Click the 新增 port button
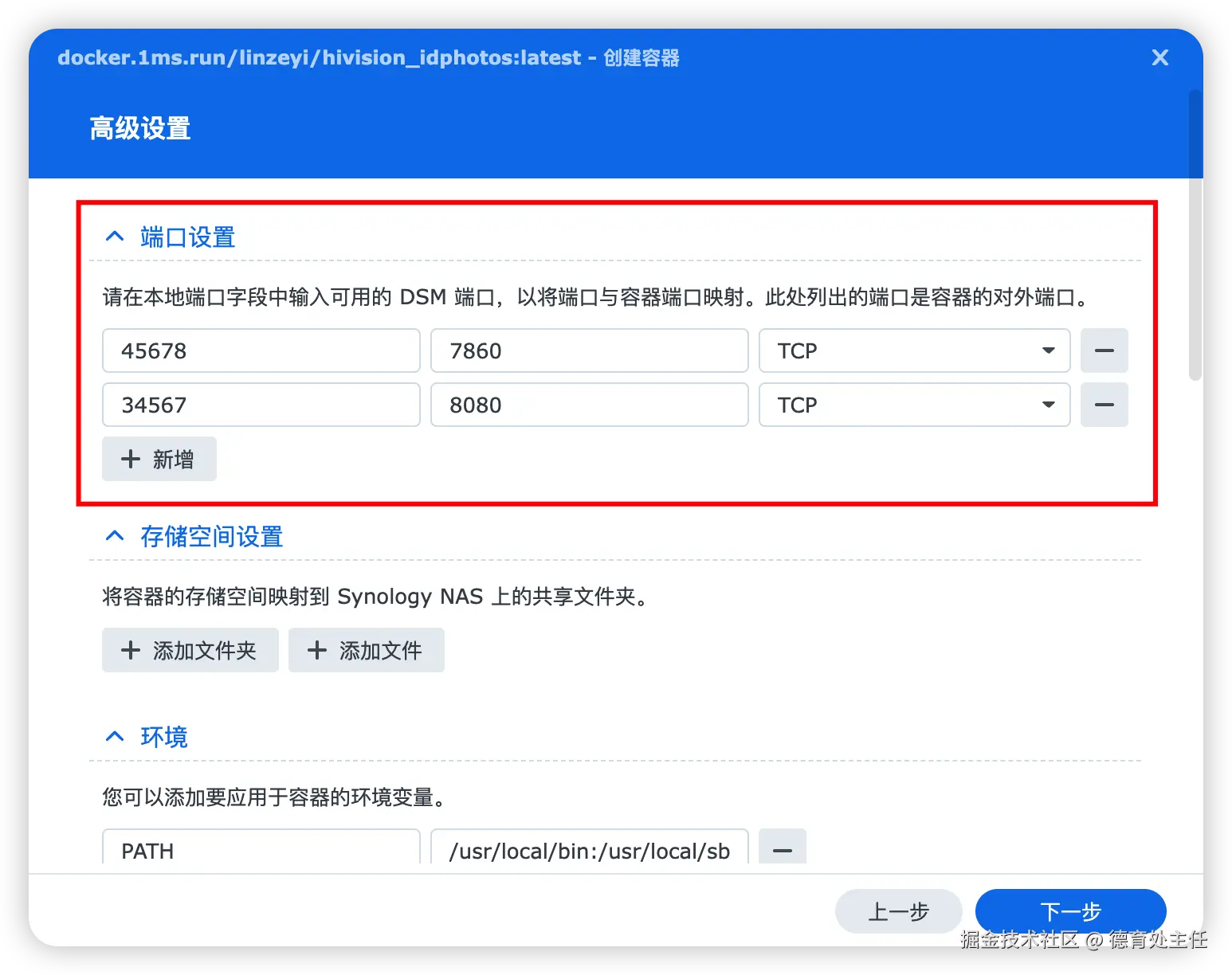Screen dimensions: 1232x975 [x=159, y=459]
